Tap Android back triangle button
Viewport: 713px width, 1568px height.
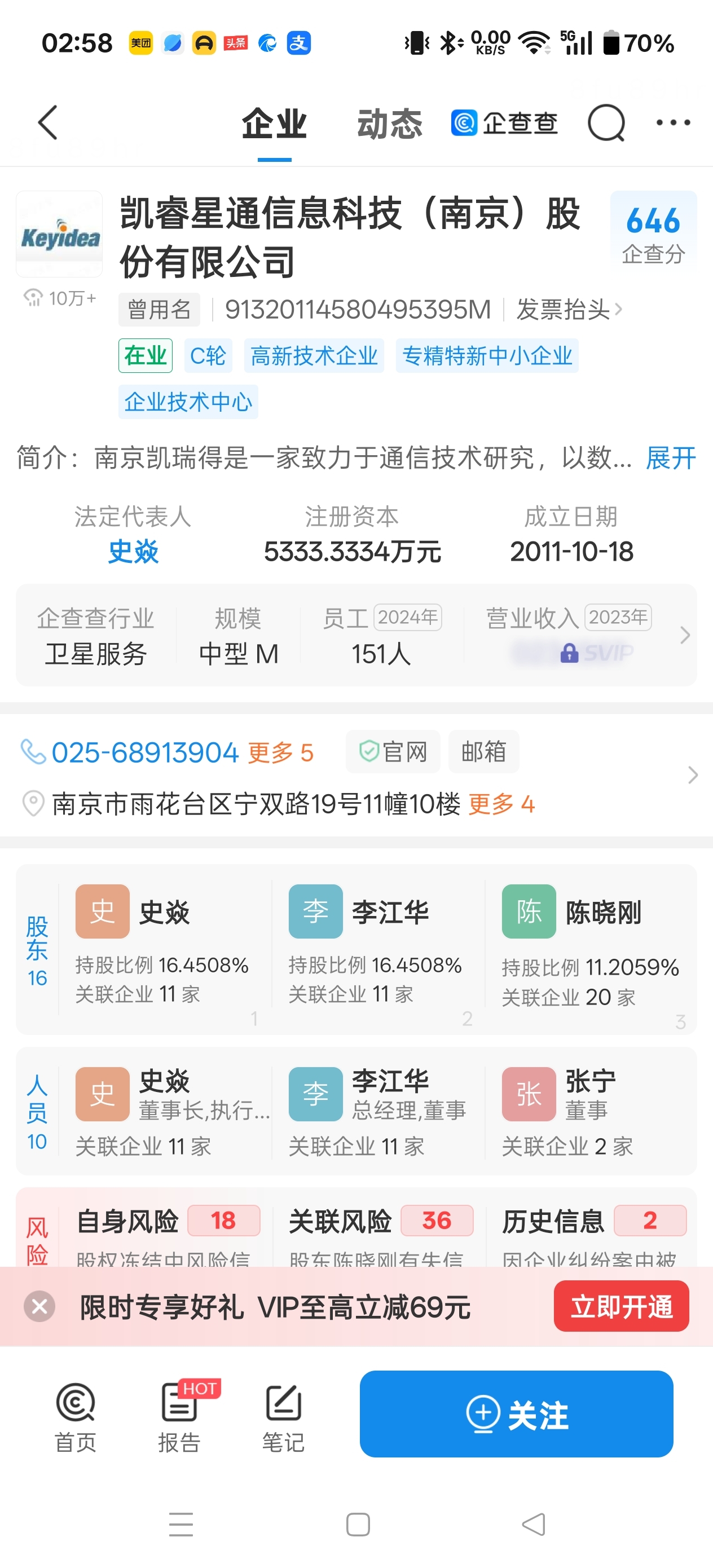pos(534,1524)
